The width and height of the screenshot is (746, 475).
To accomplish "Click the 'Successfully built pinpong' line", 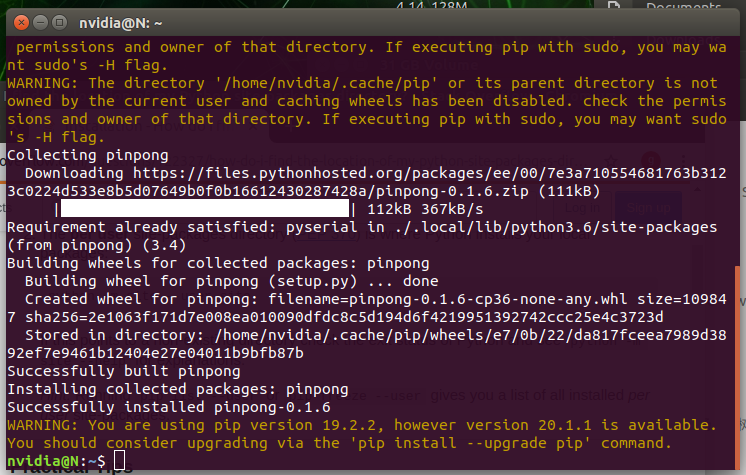I will click(124, 371).
